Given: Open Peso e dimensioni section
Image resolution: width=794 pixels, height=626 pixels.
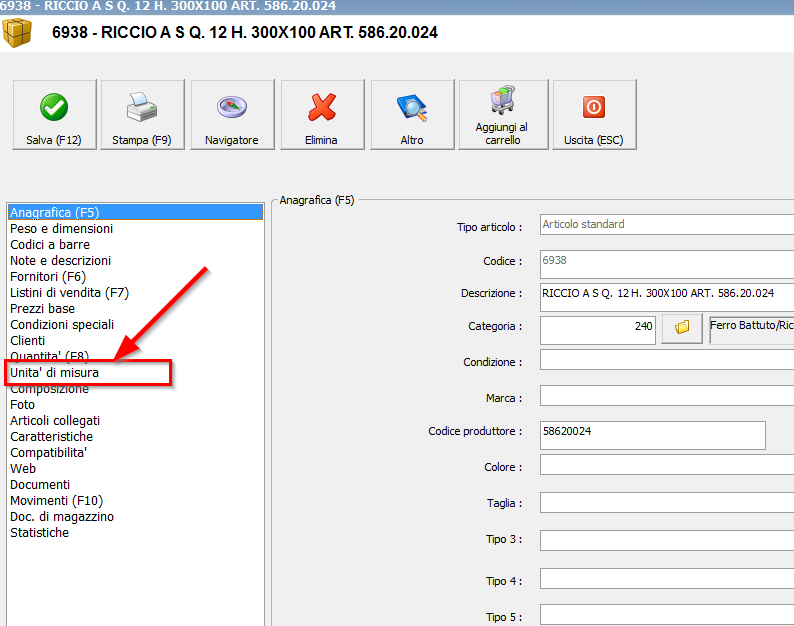Looking at the screenshot, I should pyautogui.click(x=136, y=228).
